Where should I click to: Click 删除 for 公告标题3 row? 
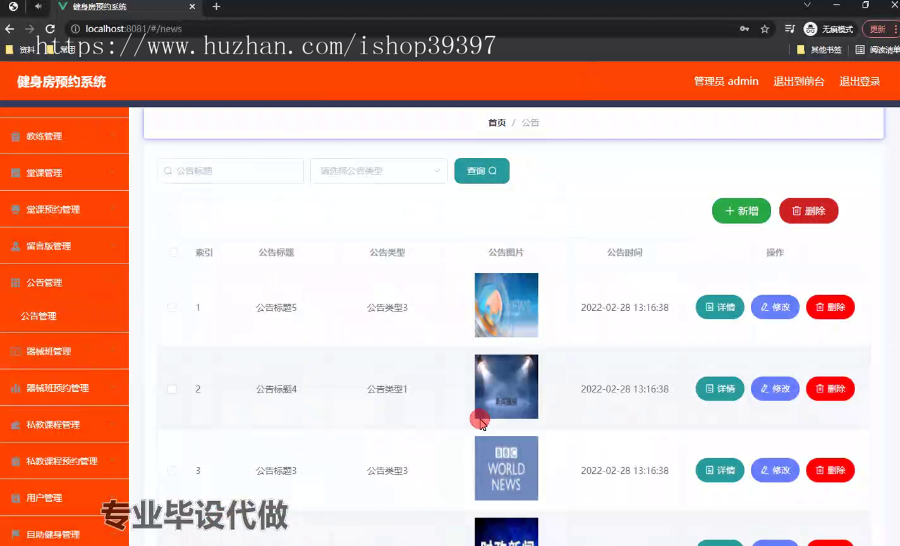click(x=830, y=470)
